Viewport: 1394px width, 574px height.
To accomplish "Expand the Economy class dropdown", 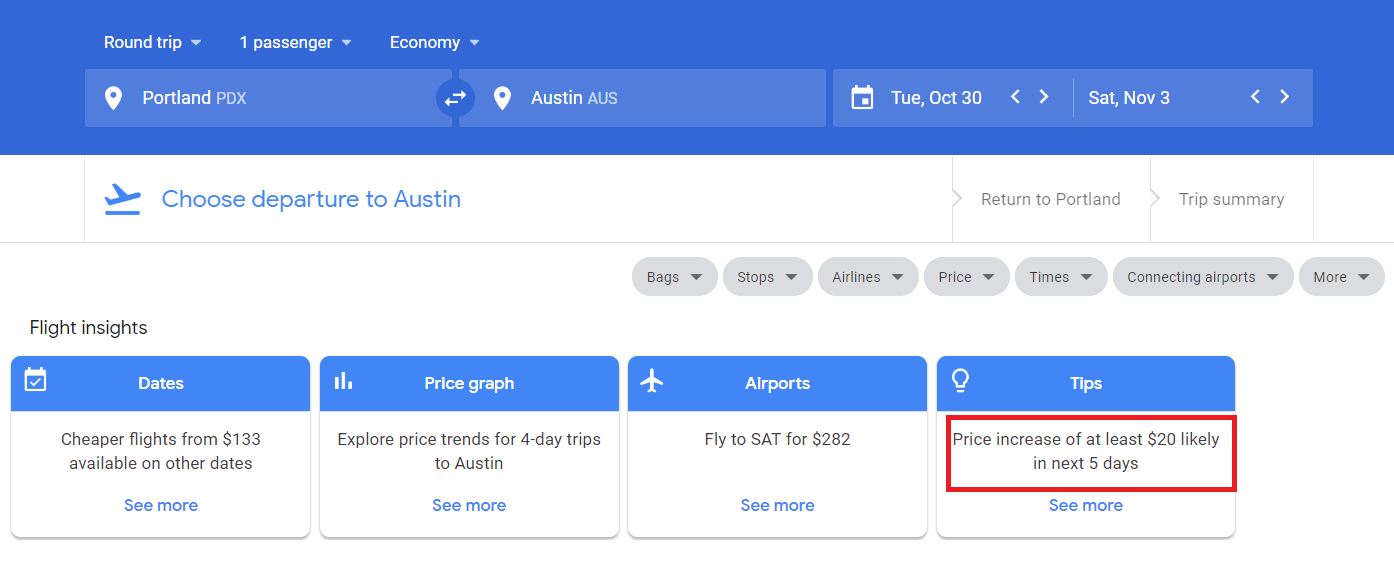I will 435,42.
